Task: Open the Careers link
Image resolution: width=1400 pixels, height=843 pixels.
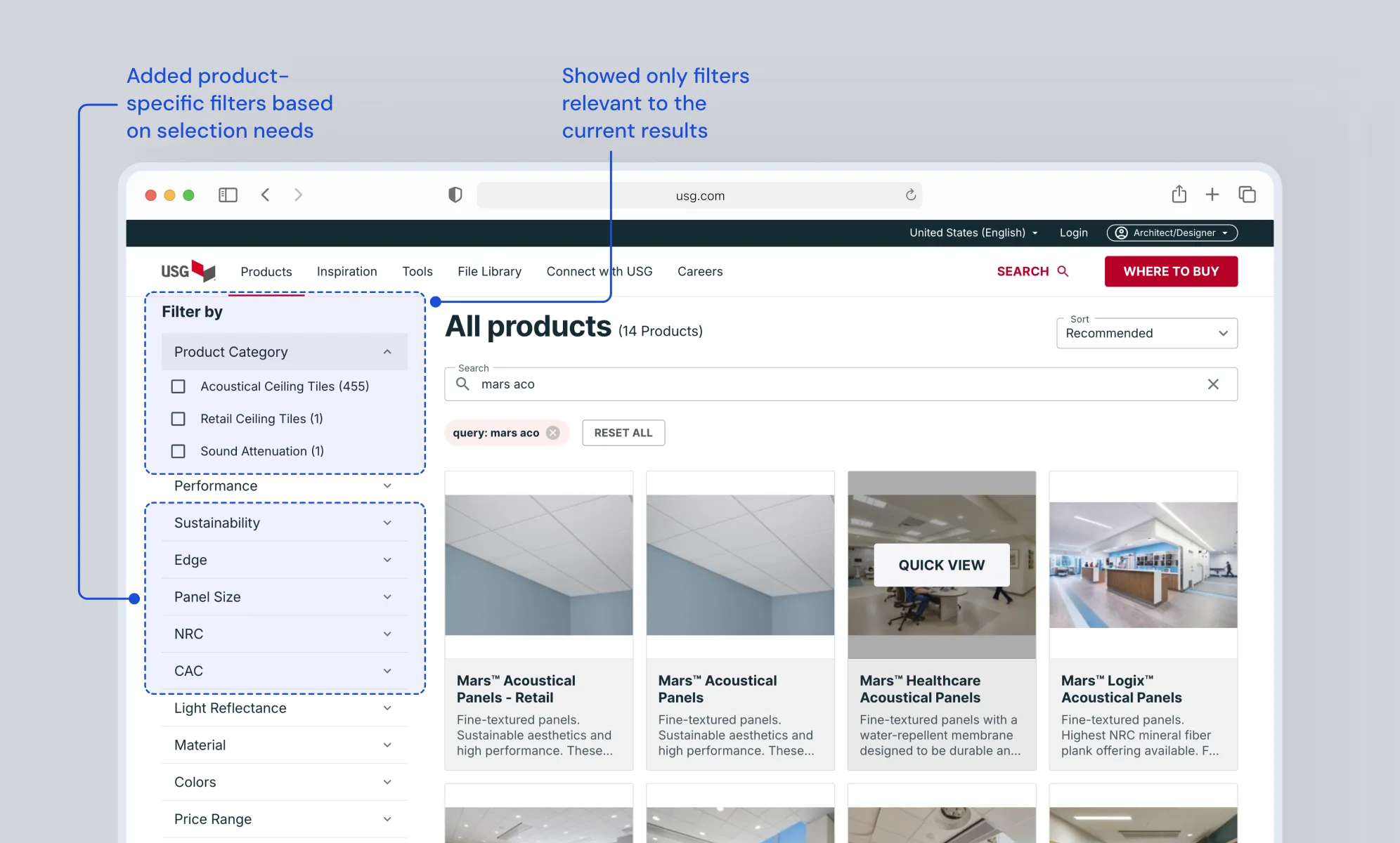Action: click(x=699, y=271)
